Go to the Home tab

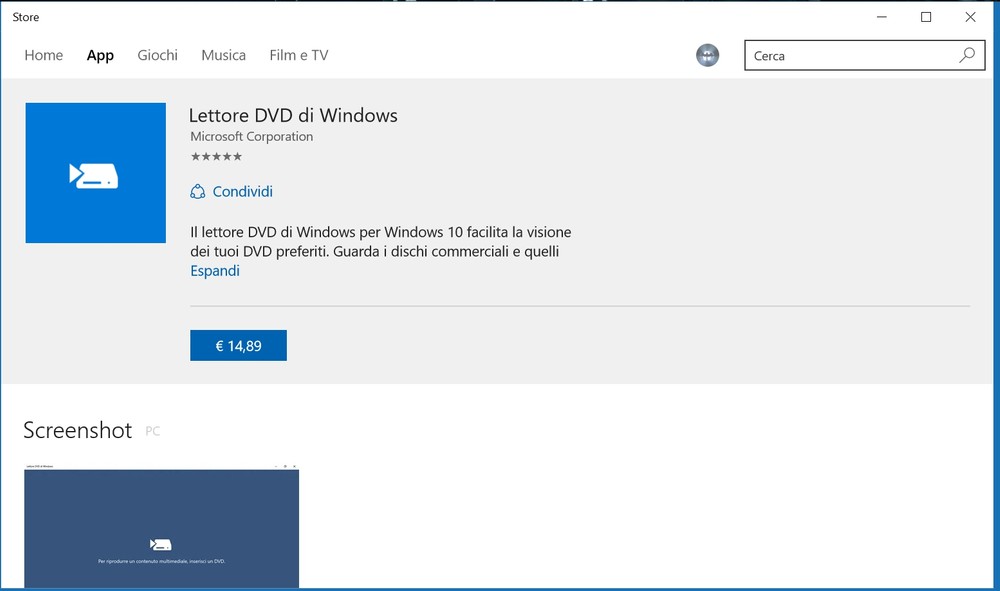(43, 55)
